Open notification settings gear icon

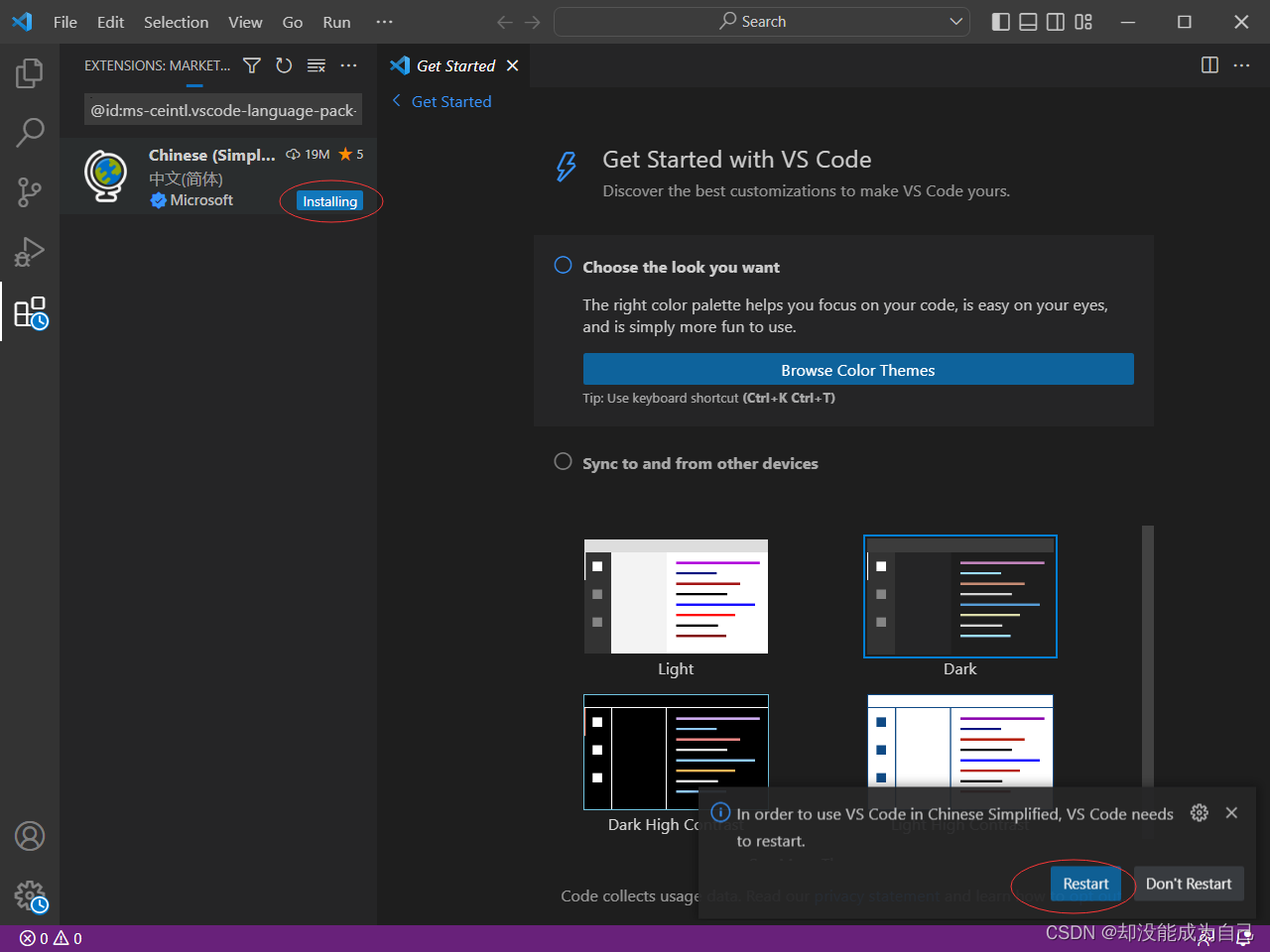point(1200,812)
